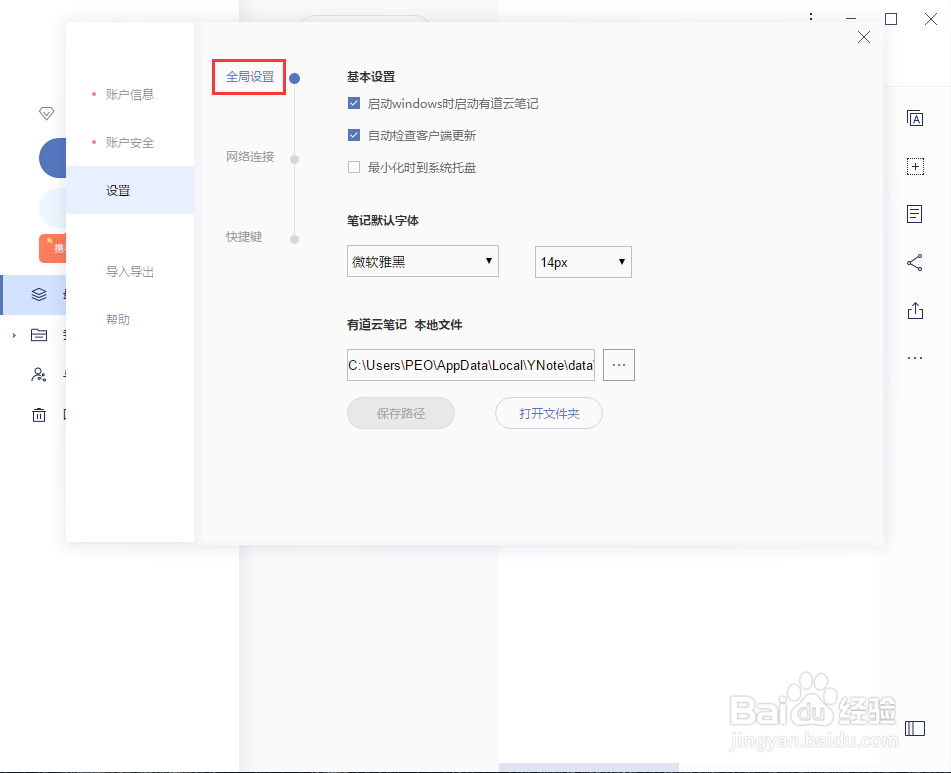
Task: Switch to the 网络连接 section
Action: pyautogui.click(x=250, y=157)
